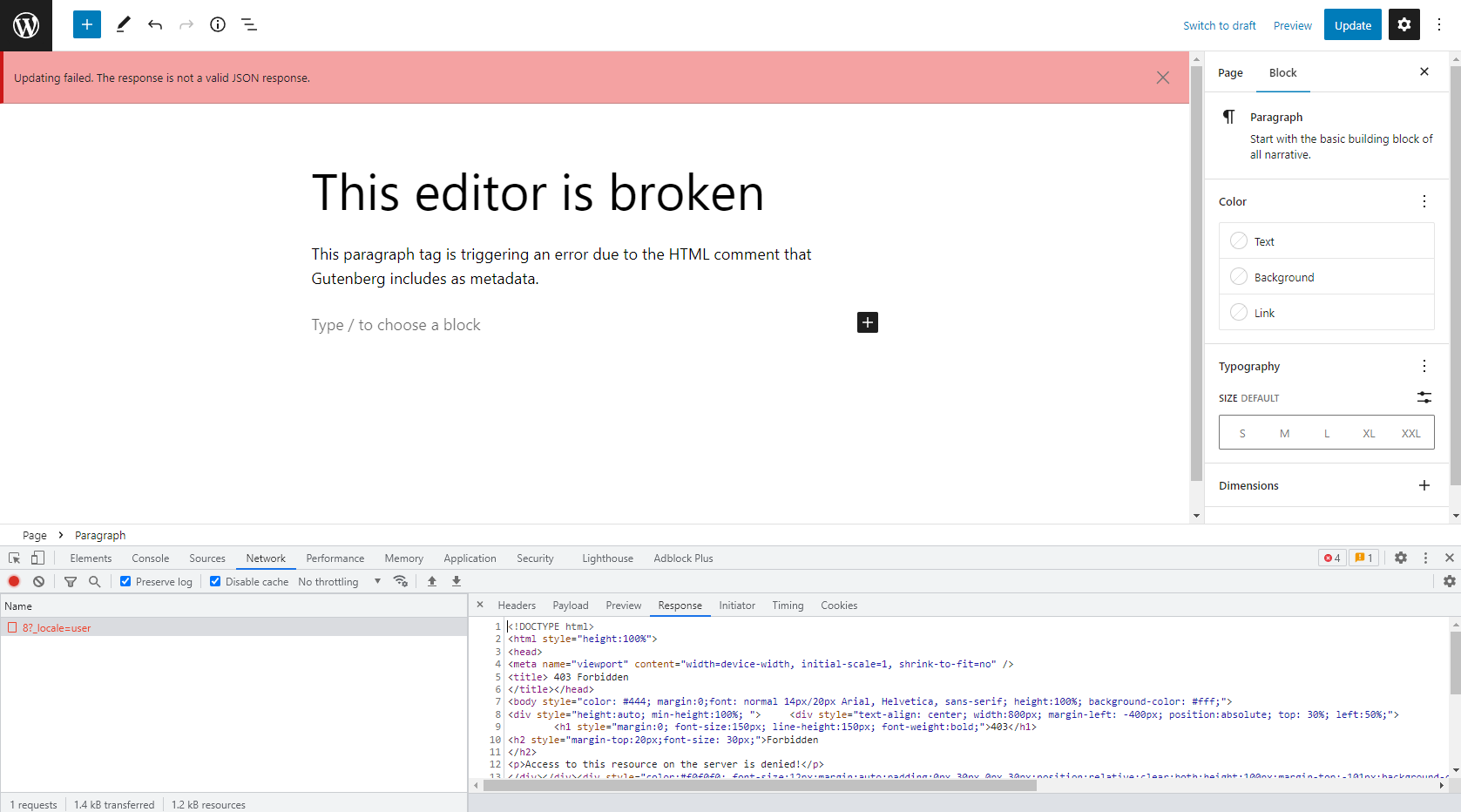Image resolution: width=1461 pixels, height=812 pixels.
Task: Expand the Dimensions panel
Action: pyautogui.click(x=1424, y=485)
